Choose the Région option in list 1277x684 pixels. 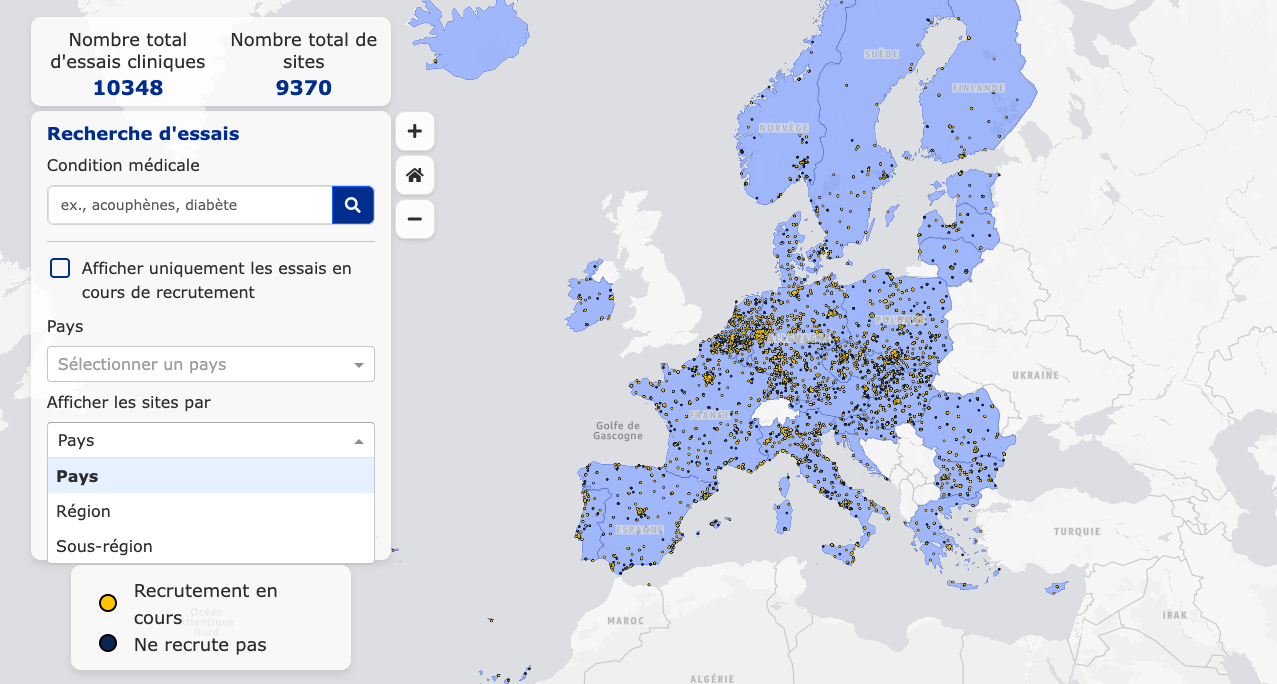[x=211, y=511]
